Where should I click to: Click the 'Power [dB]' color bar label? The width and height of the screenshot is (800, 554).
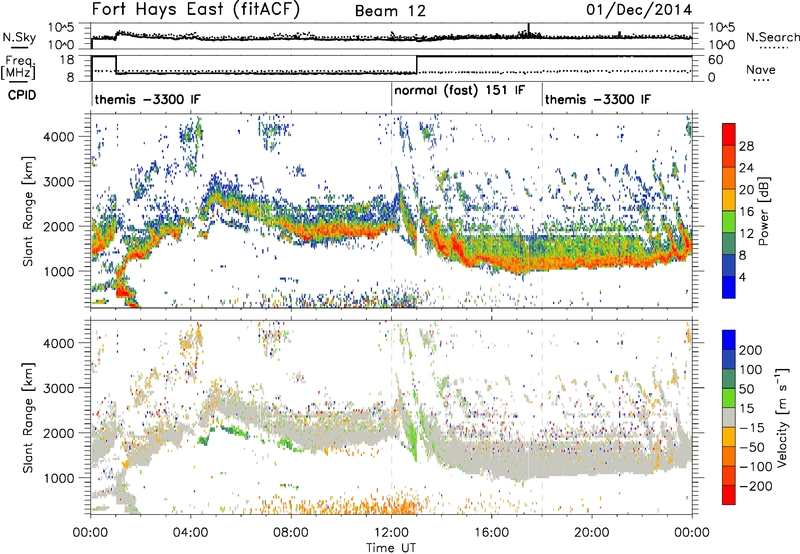coord(764,211)
